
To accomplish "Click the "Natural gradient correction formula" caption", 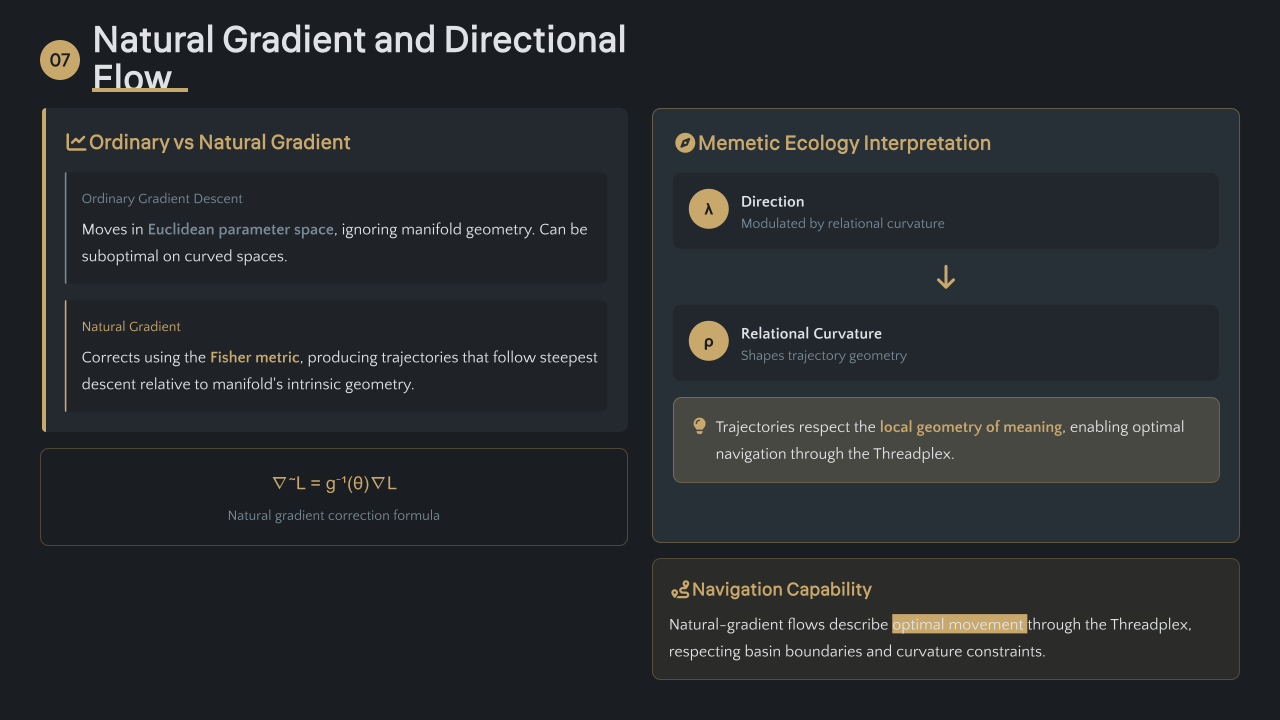I will click(334, 516).
